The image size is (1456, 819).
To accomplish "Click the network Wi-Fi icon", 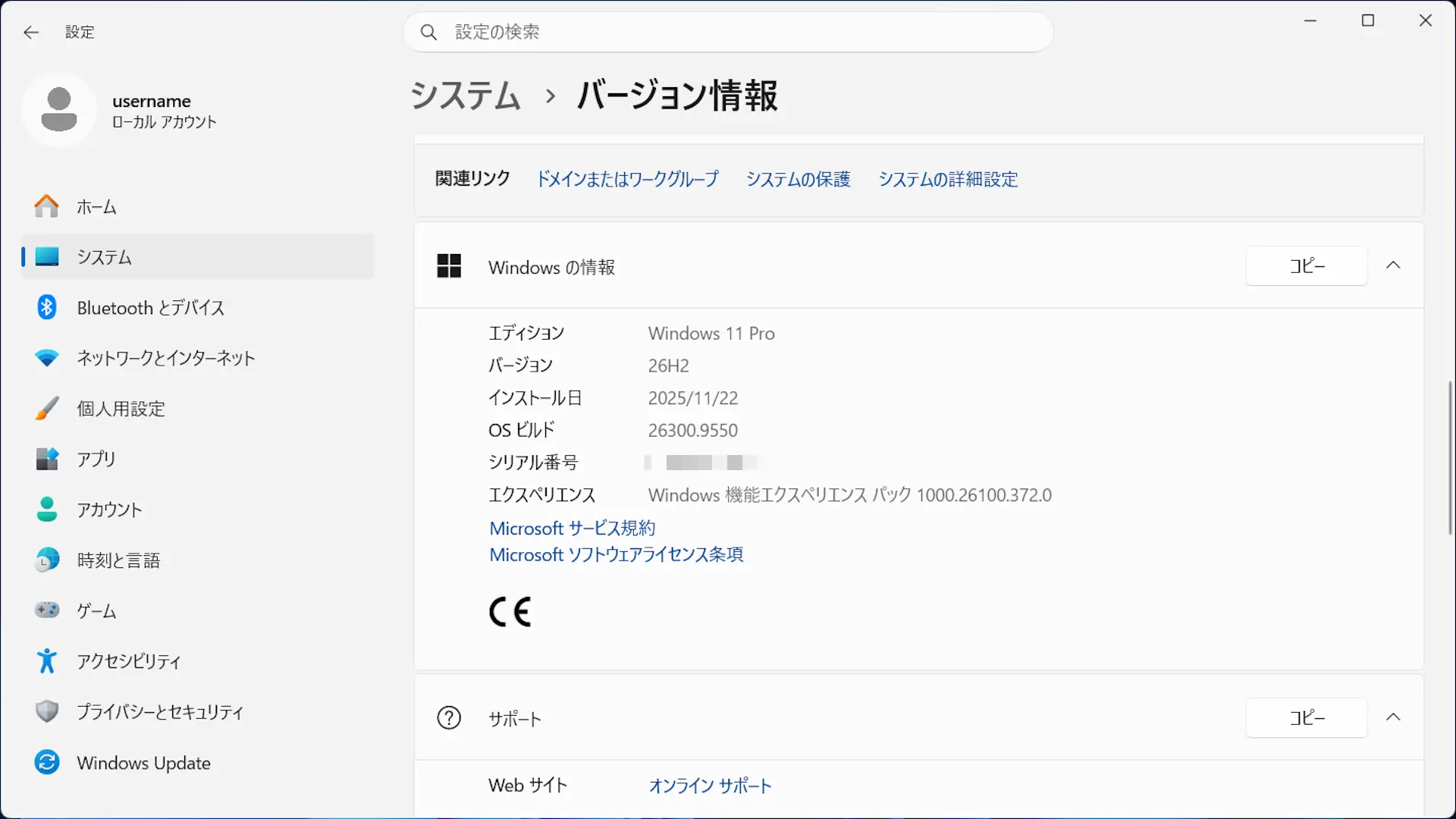I will [x=46, y=358].
